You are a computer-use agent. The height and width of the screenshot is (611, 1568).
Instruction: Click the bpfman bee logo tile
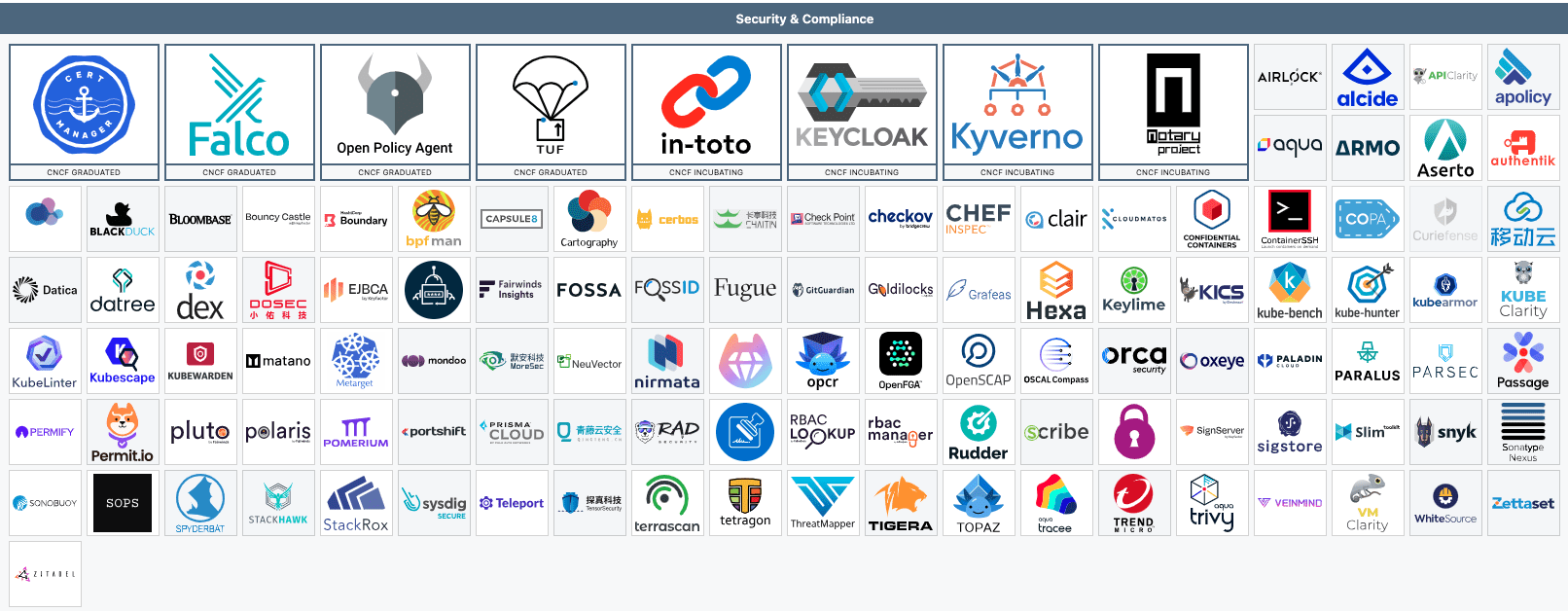[434, 219]
